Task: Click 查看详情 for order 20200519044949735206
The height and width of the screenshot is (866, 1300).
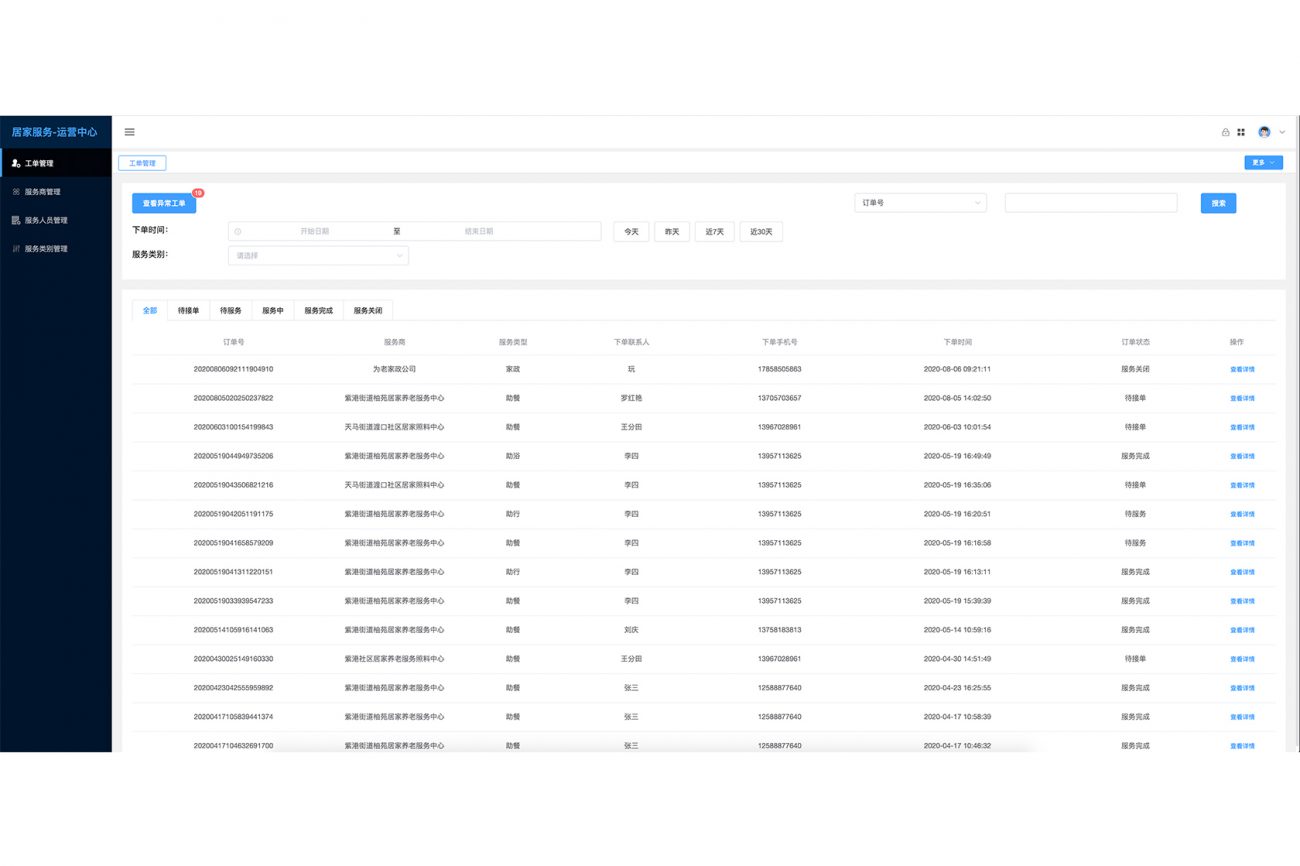Action: pyautogui.click(x=1242, y=456)
